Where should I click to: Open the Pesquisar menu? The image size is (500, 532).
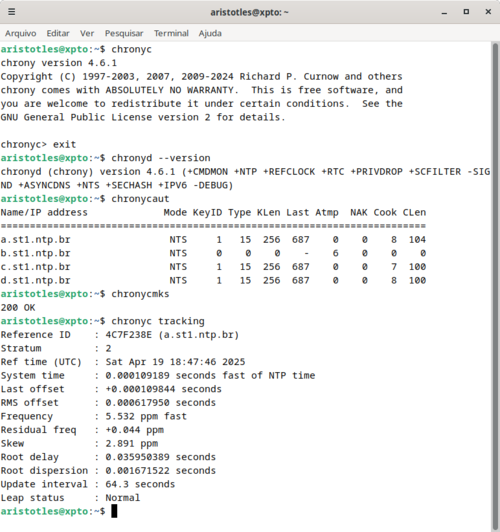[x=124, y=33]
